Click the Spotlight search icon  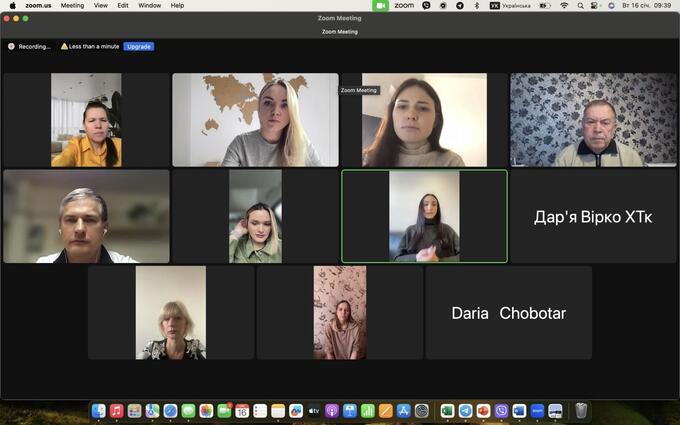tap(581, 5)
